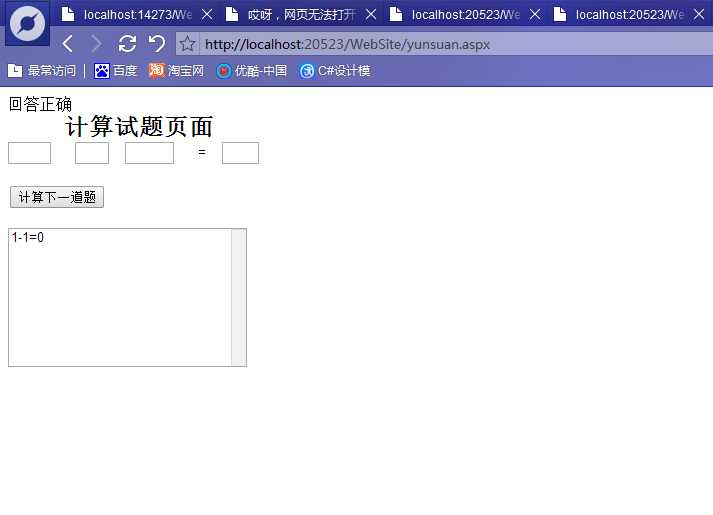Close the 哎呀，网页无法打开 tab

pos(371,15)
